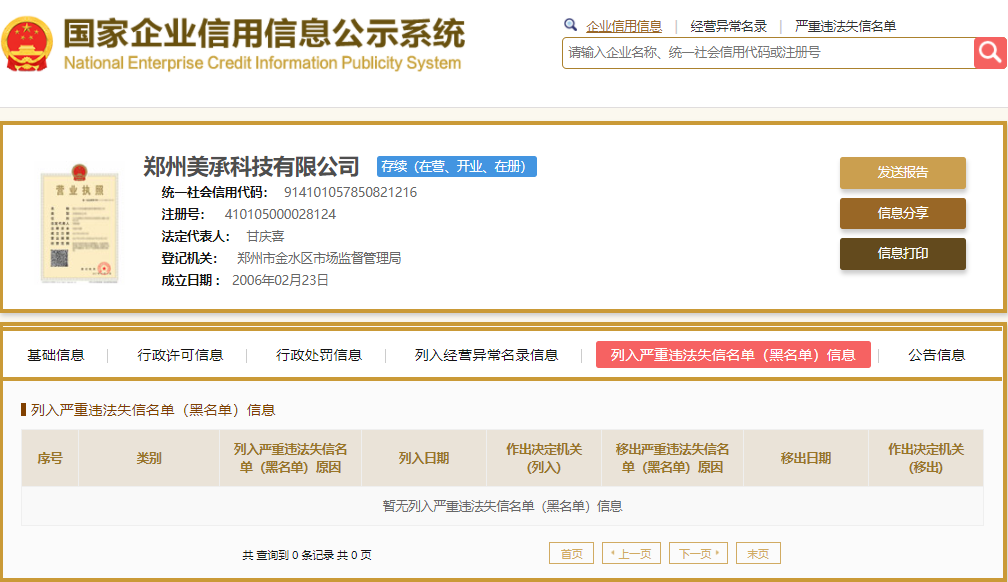The image size is (1008, 582).
Task: Select the 严重违法失信名单 search category
Action: pos(845,26)
